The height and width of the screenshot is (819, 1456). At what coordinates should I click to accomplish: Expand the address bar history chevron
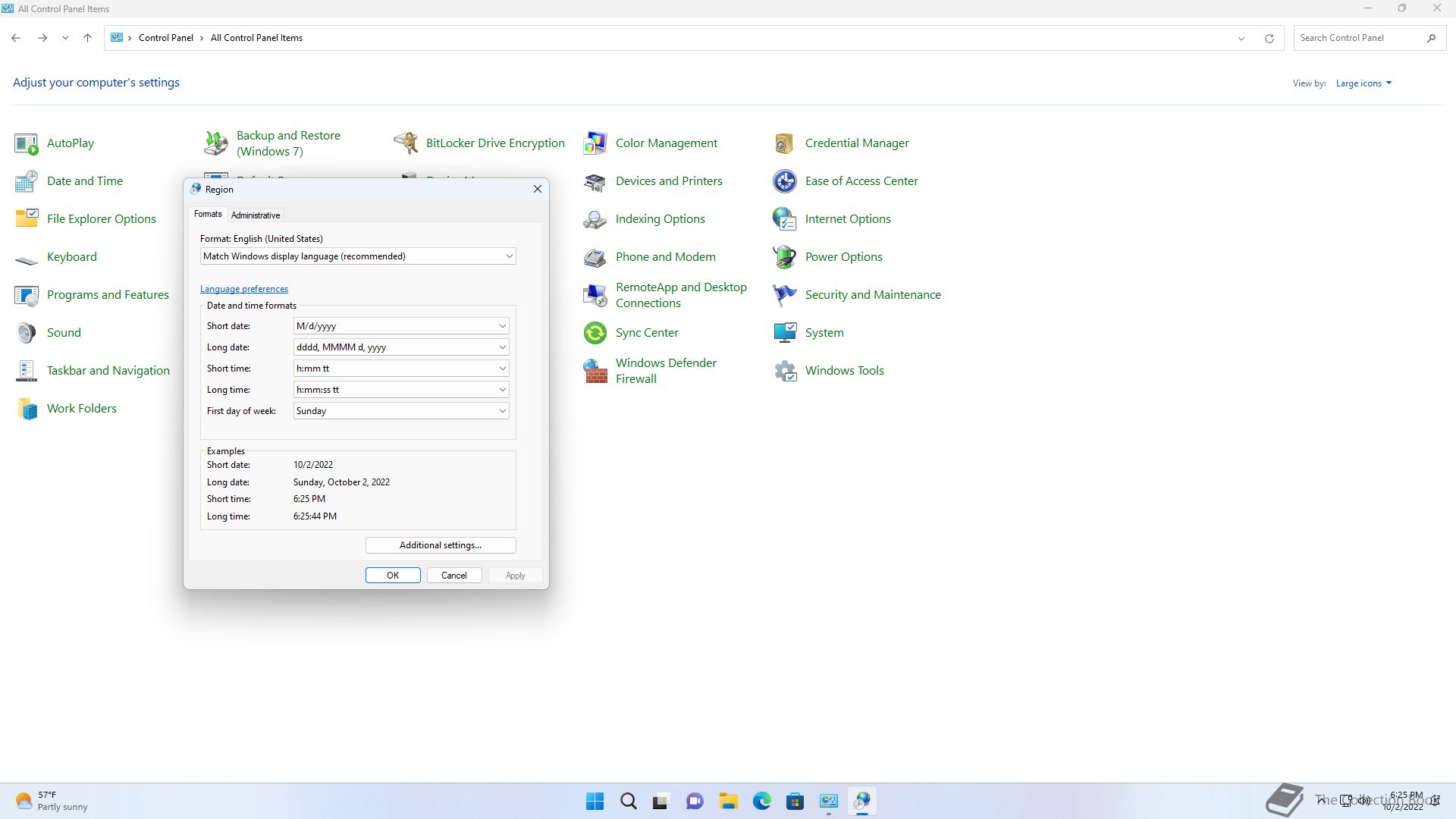pos(1241,38)
